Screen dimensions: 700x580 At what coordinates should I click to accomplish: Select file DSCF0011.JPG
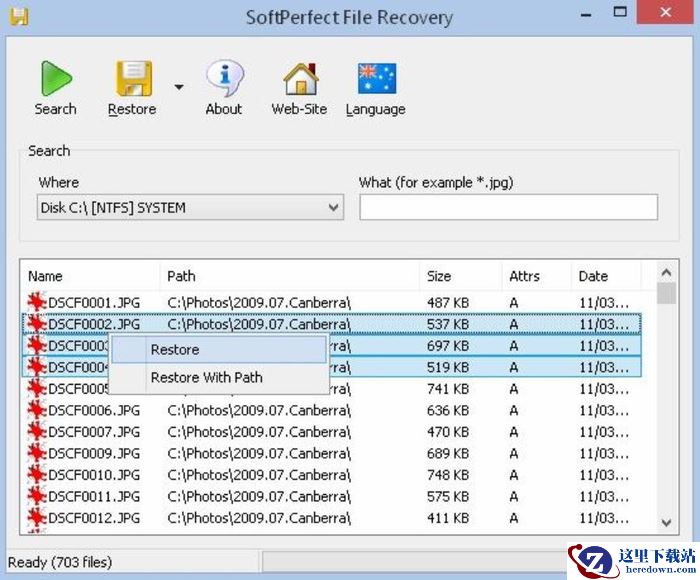(x=94, y=497)
